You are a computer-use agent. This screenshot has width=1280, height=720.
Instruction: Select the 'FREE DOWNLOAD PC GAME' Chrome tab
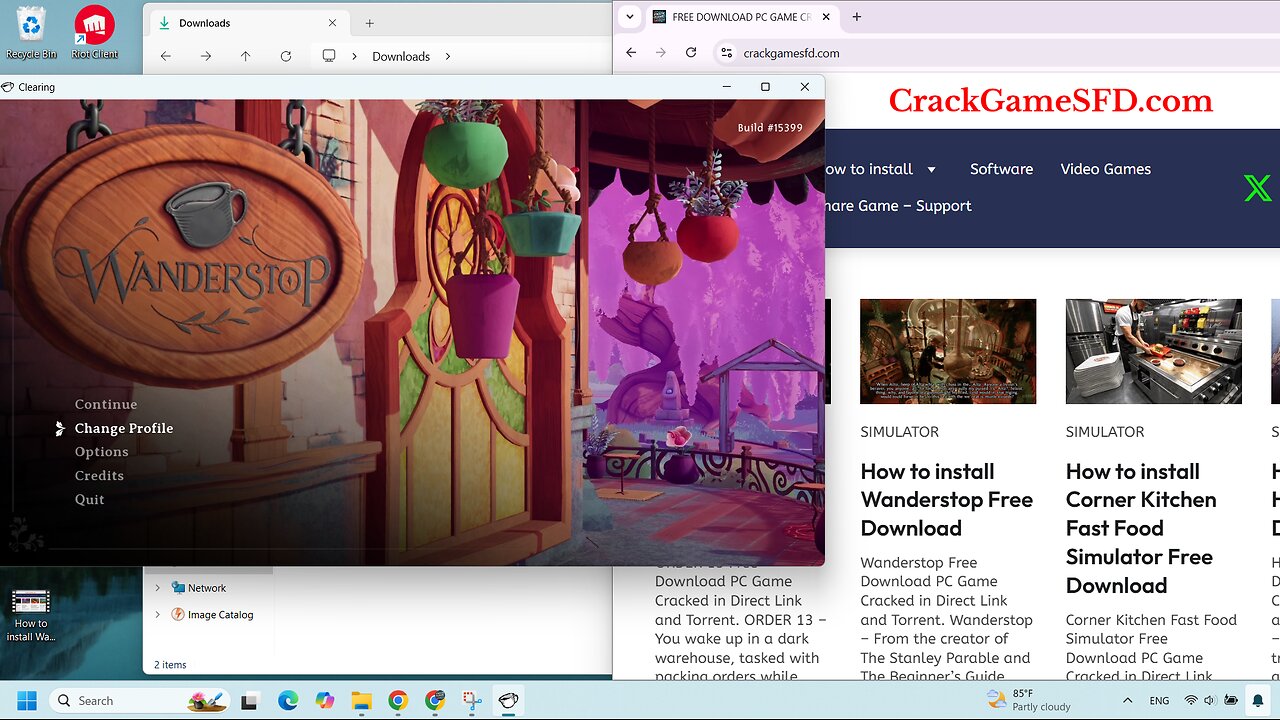[x=741, y=17]
